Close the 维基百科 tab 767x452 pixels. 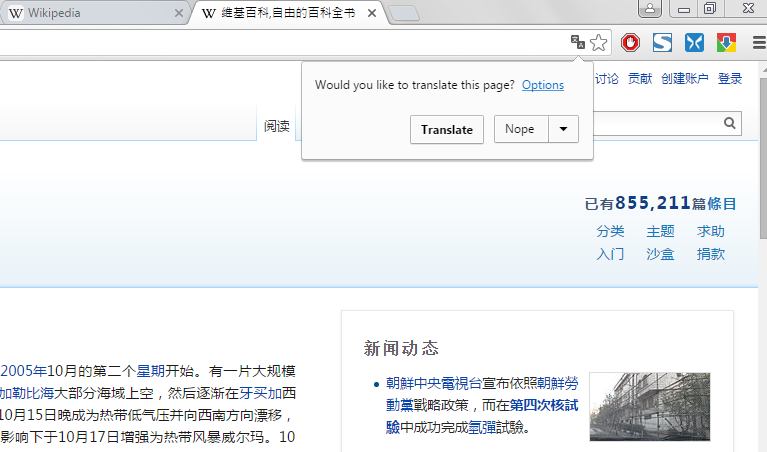[x=372, y=13]
